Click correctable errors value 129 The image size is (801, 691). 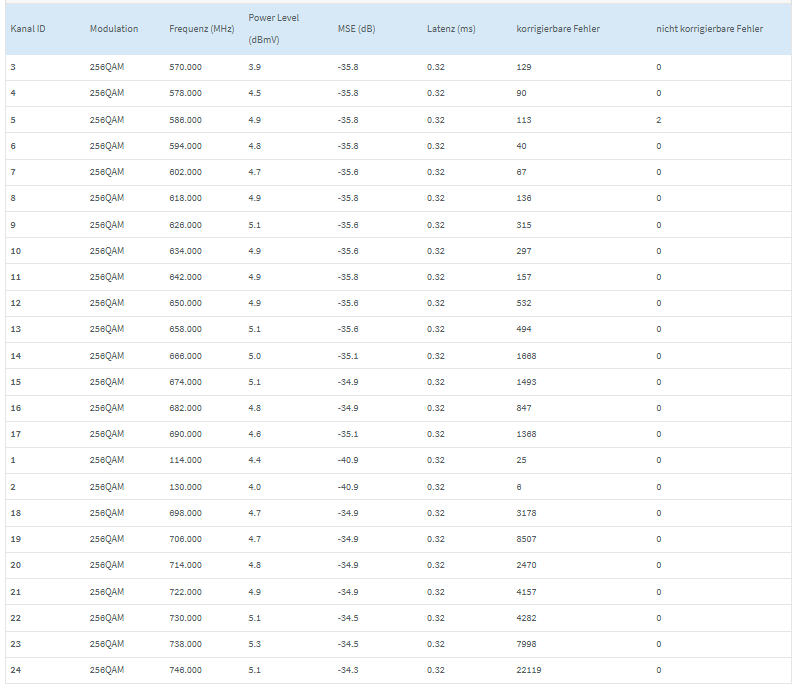(x=524, y=67)
